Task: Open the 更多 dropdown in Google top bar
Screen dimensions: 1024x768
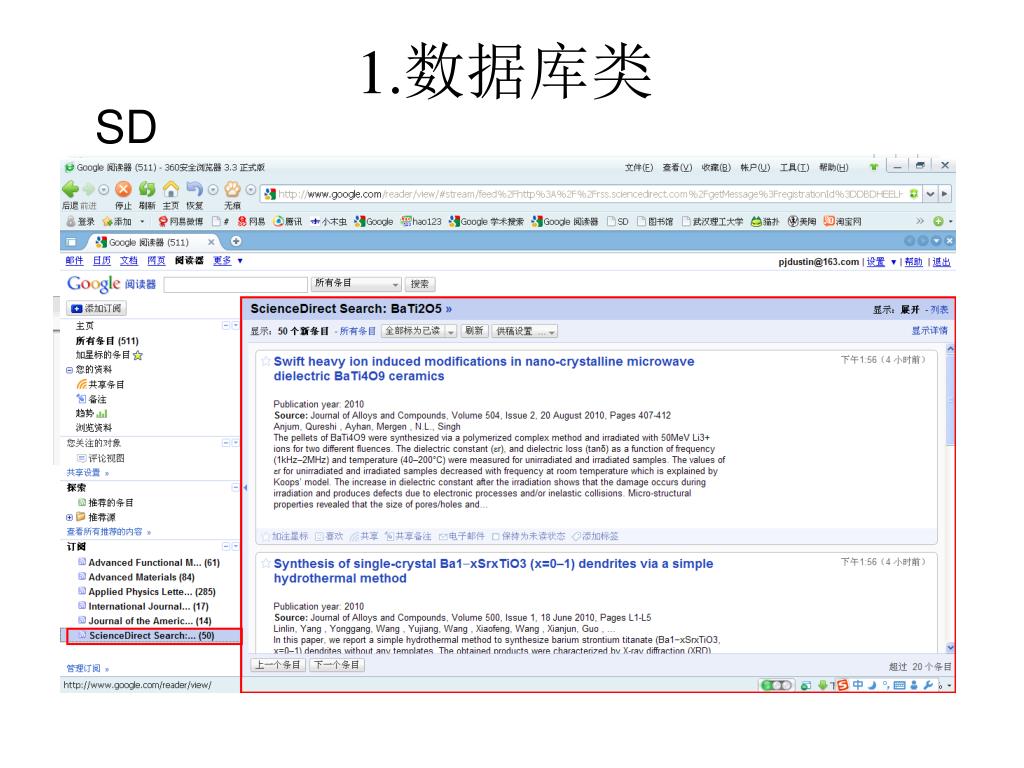Action: tap(229, 261)
